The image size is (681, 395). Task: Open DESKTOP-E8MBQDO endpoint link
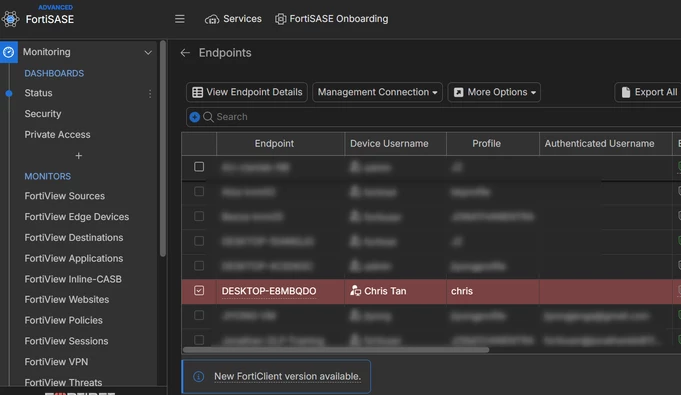pyautogui.click(x=269, y=291)
